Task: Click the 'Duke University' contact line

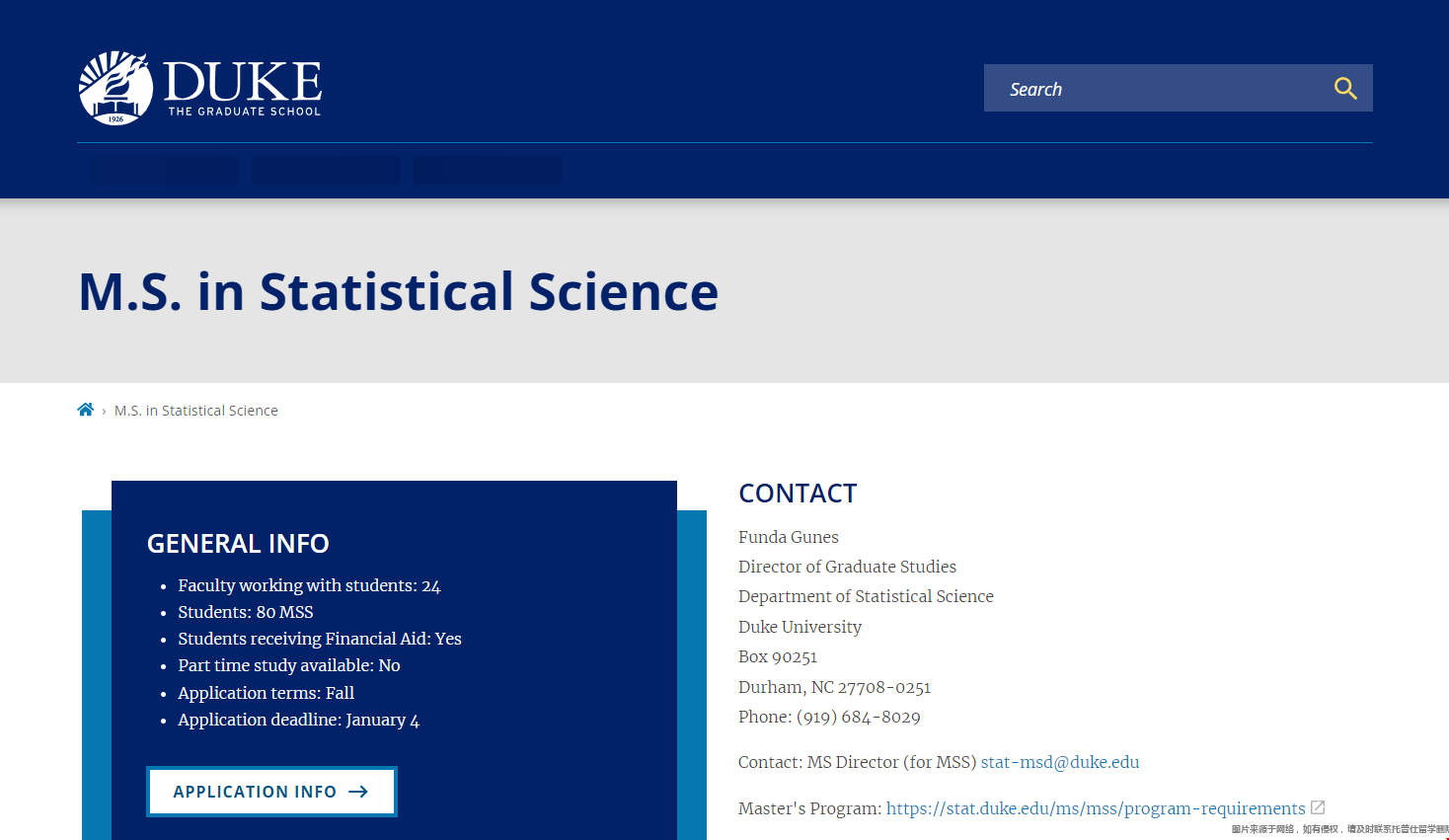Action: pos(800,627)
